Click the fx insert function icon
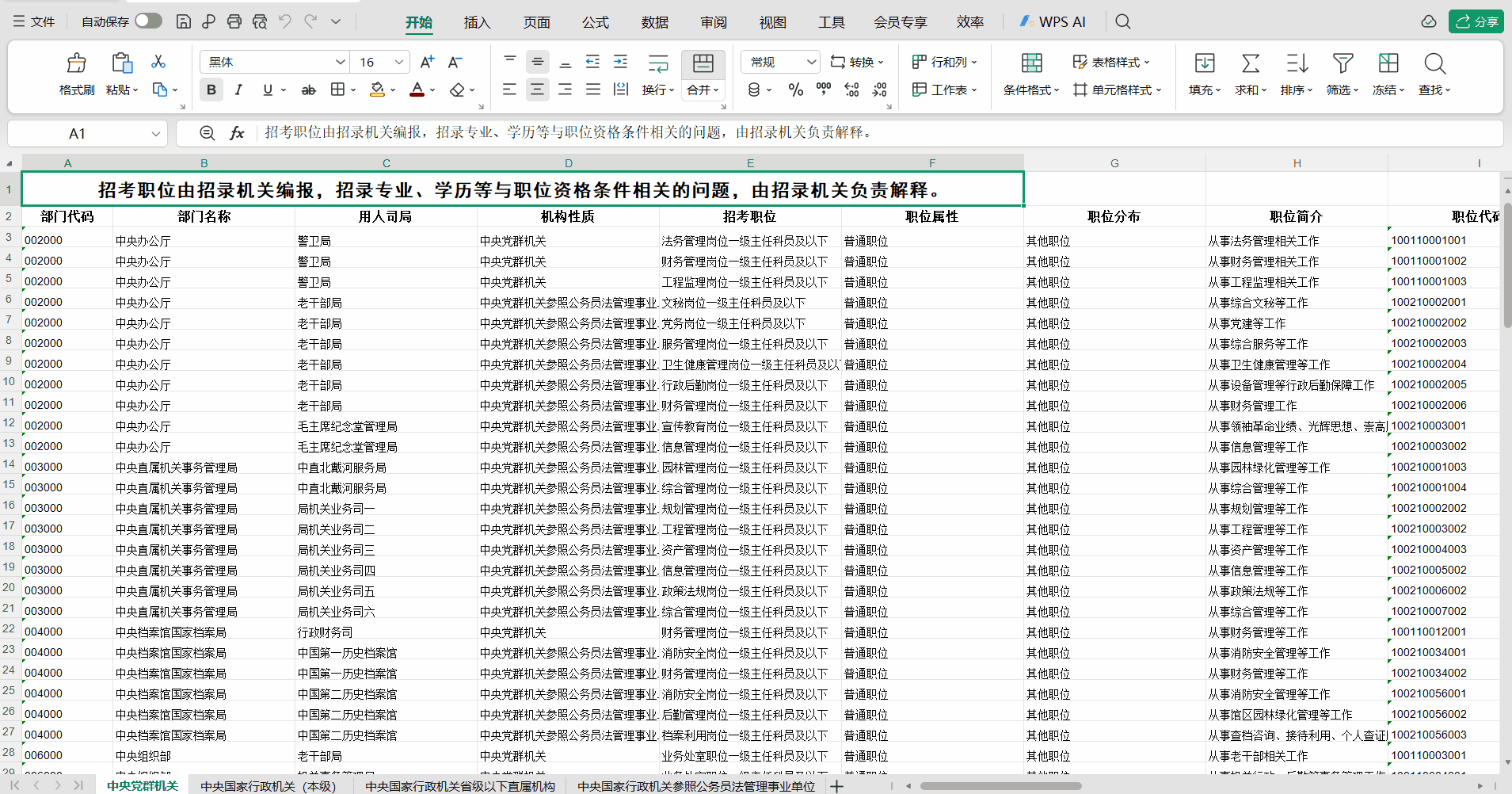This screenshot has width=1512, height=794. pos(237,133)
